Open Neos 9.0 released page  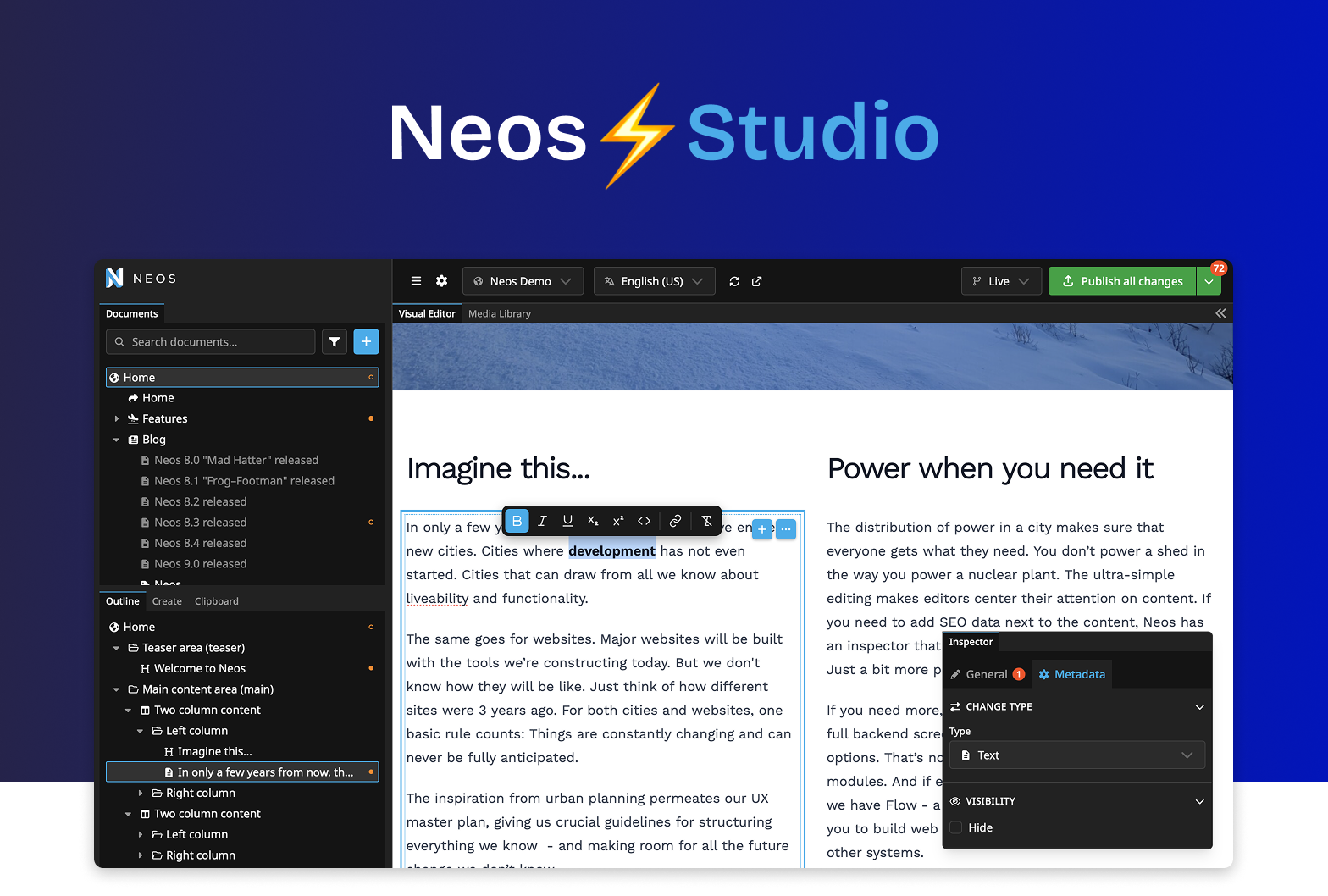pos(200,564)
